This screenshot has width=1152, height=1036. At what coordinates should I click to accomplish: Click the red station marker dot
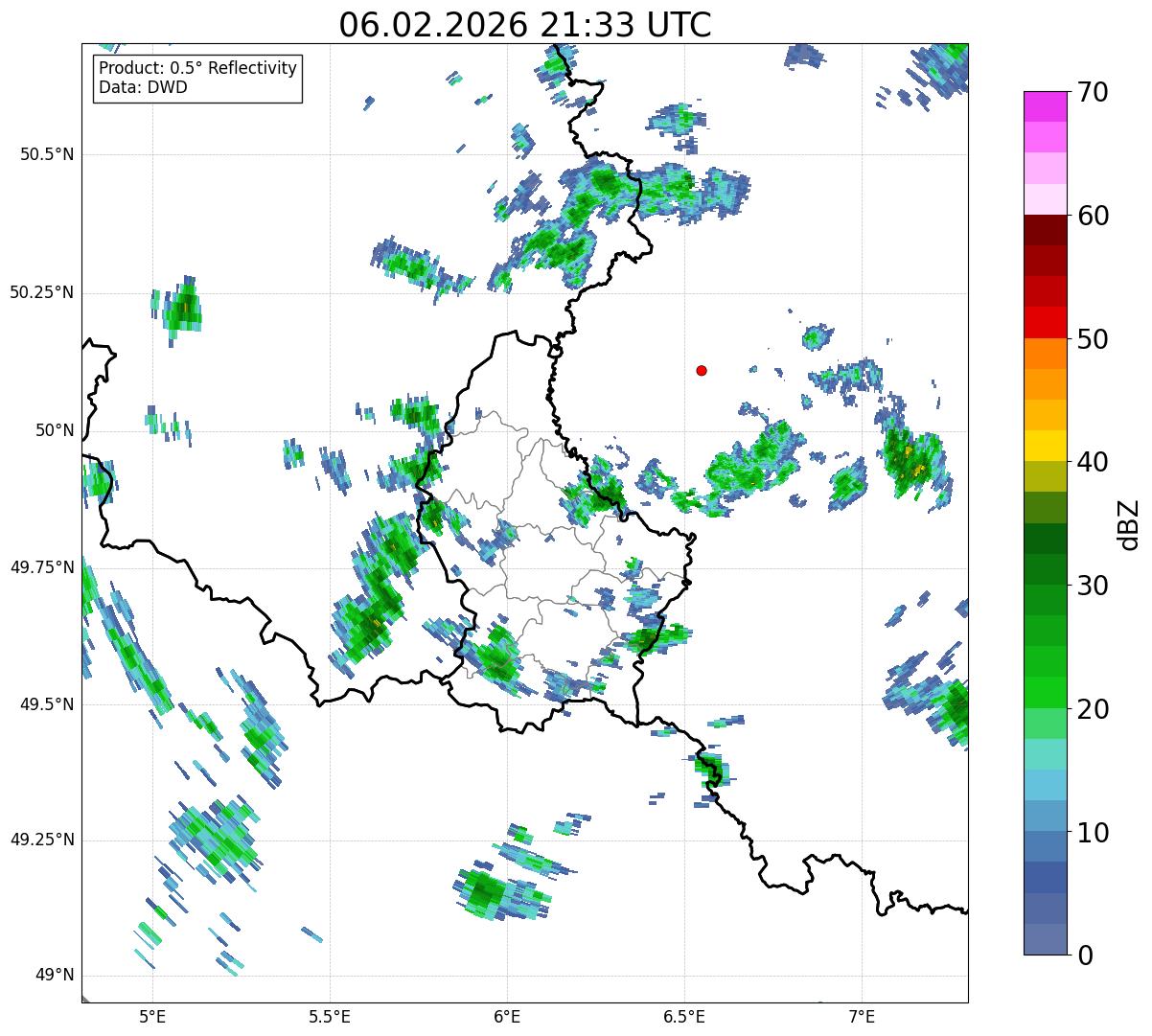702,370
